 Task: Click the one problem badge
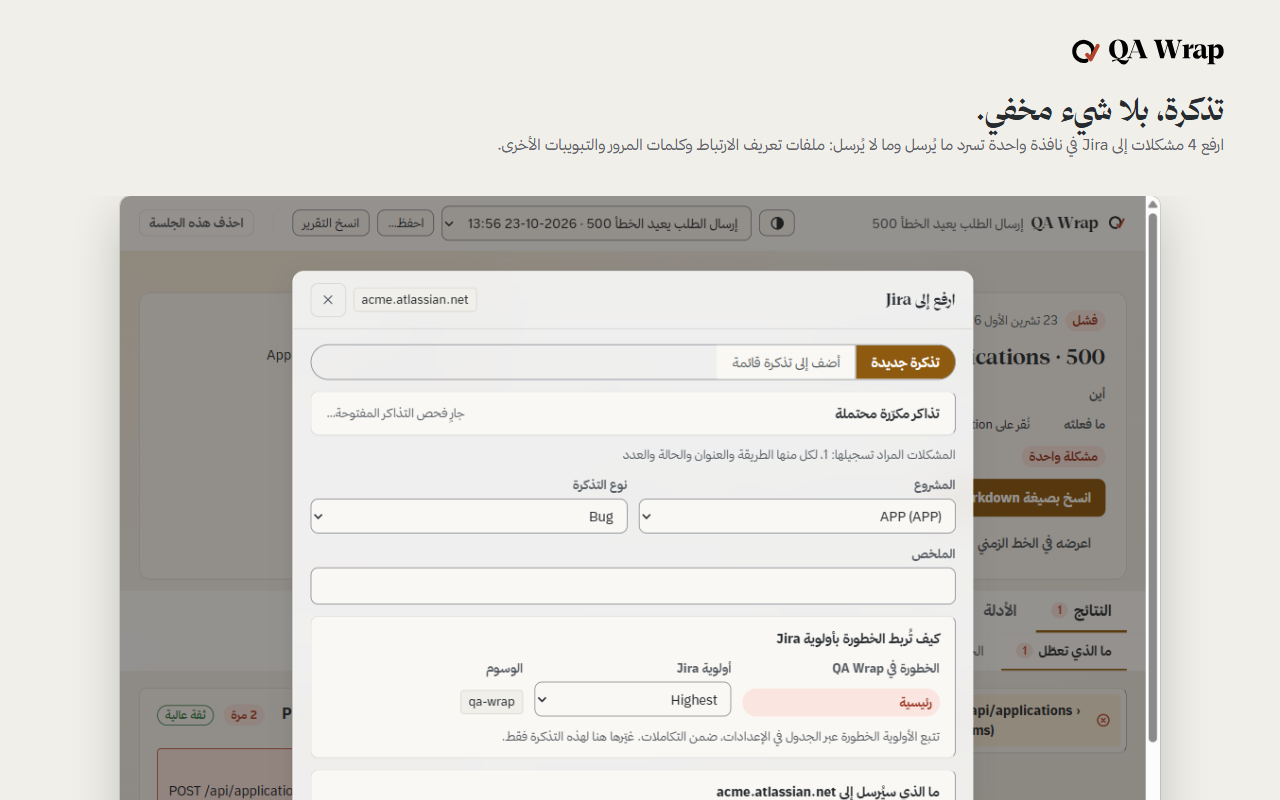coord(1064,456)
